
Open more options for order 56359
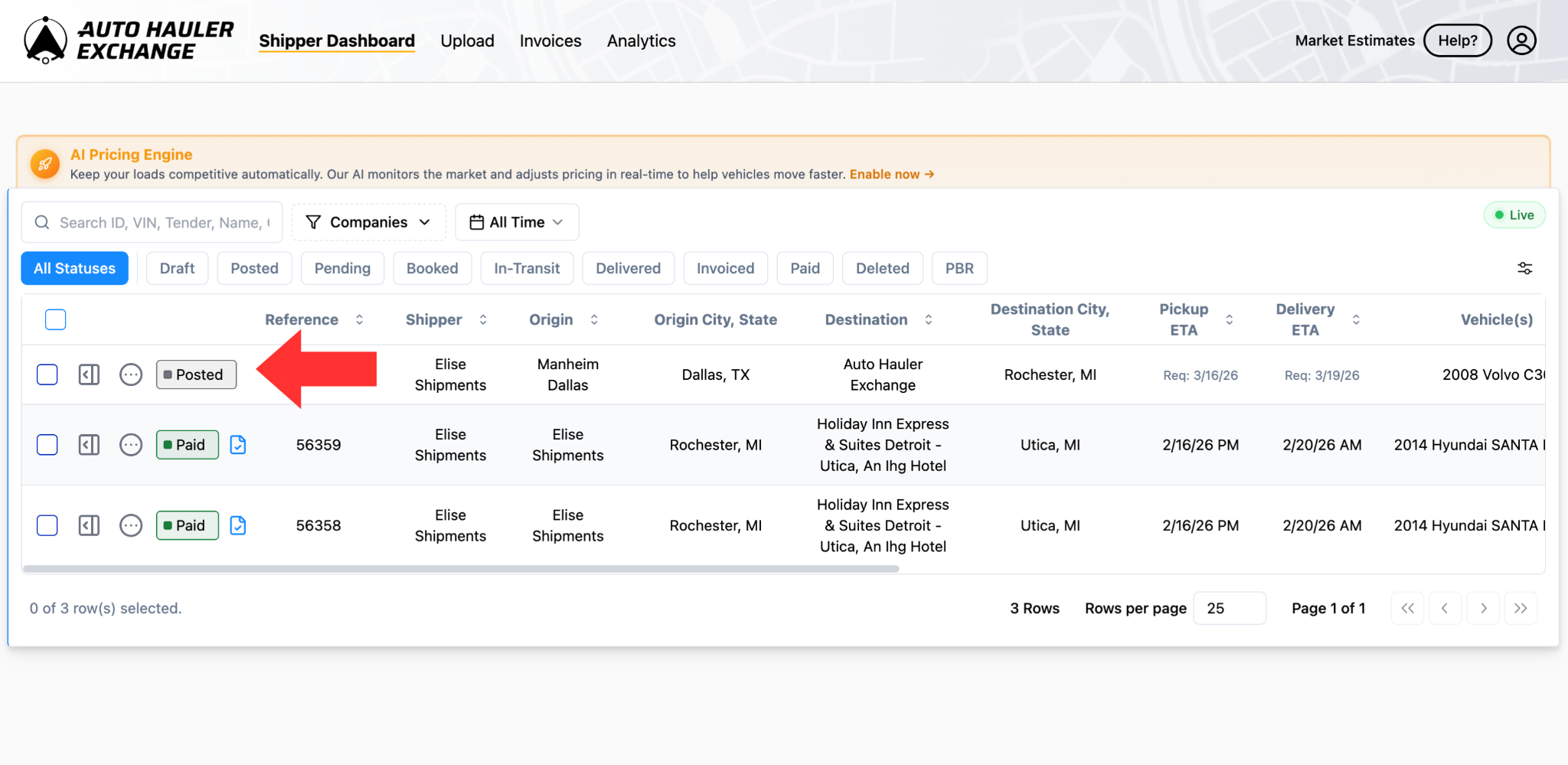[x=131, y=445]
